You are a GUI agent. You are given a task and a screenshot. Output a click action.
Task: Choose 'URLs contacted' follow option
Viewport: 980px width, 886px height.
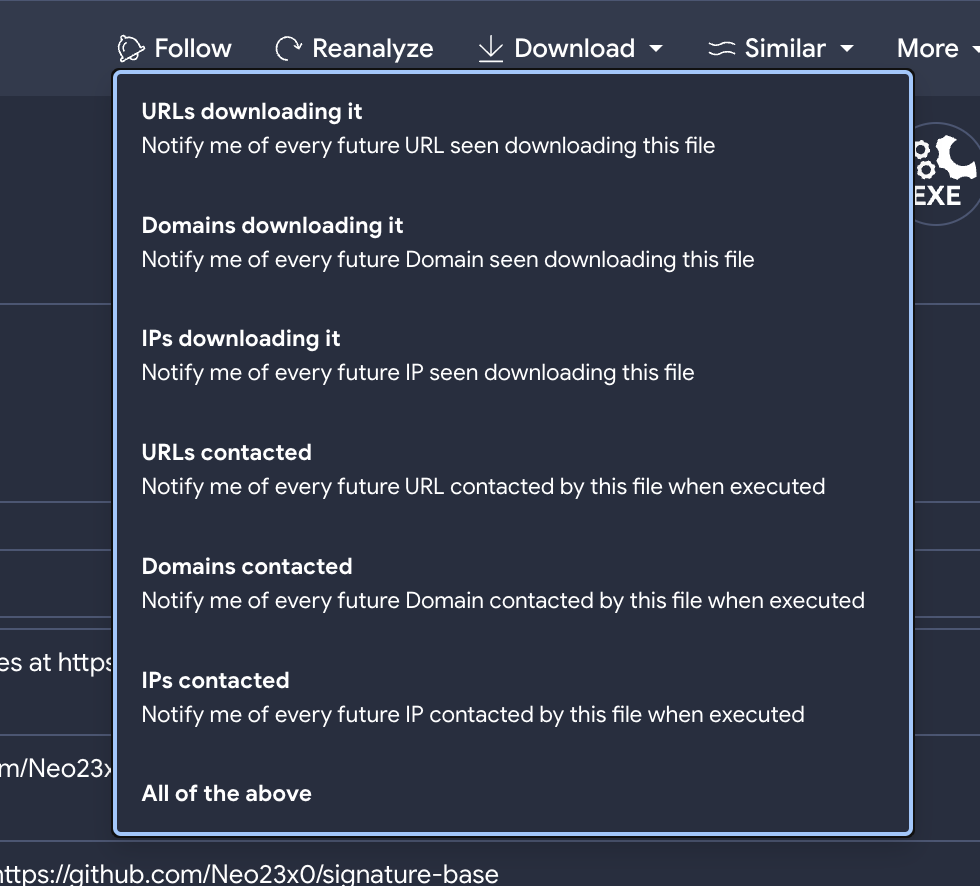pyautogui.click(x=483, y=470)
